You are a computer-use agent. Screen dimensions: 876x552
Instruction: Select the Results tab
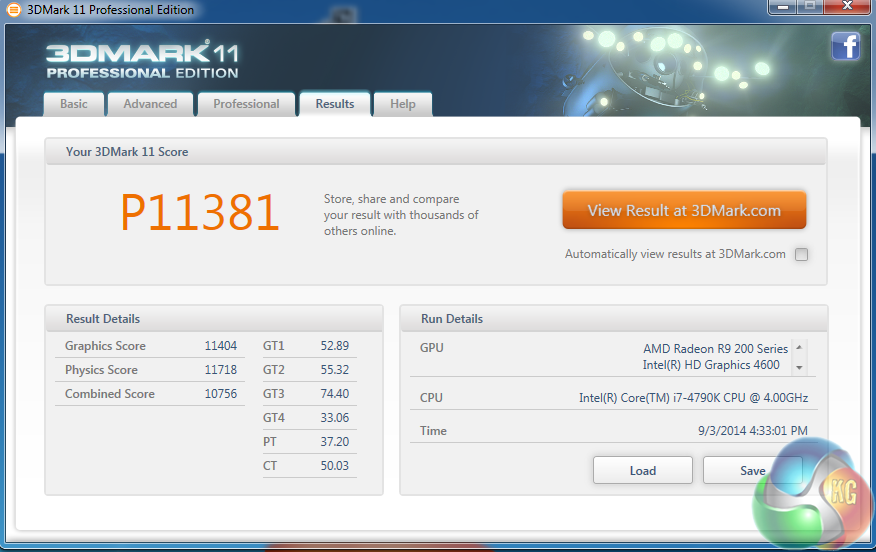[x=335, y=104]
